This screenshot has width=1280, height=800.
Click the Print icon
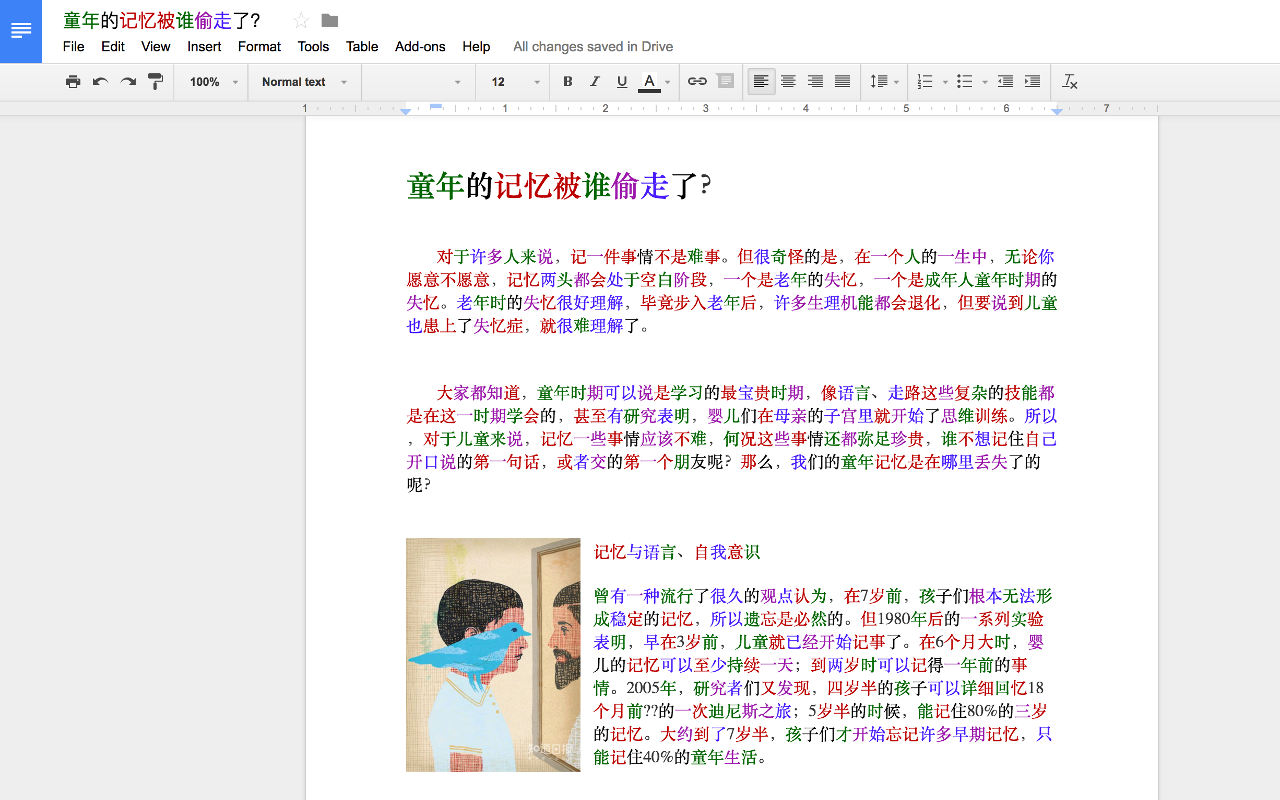(72, 81)
